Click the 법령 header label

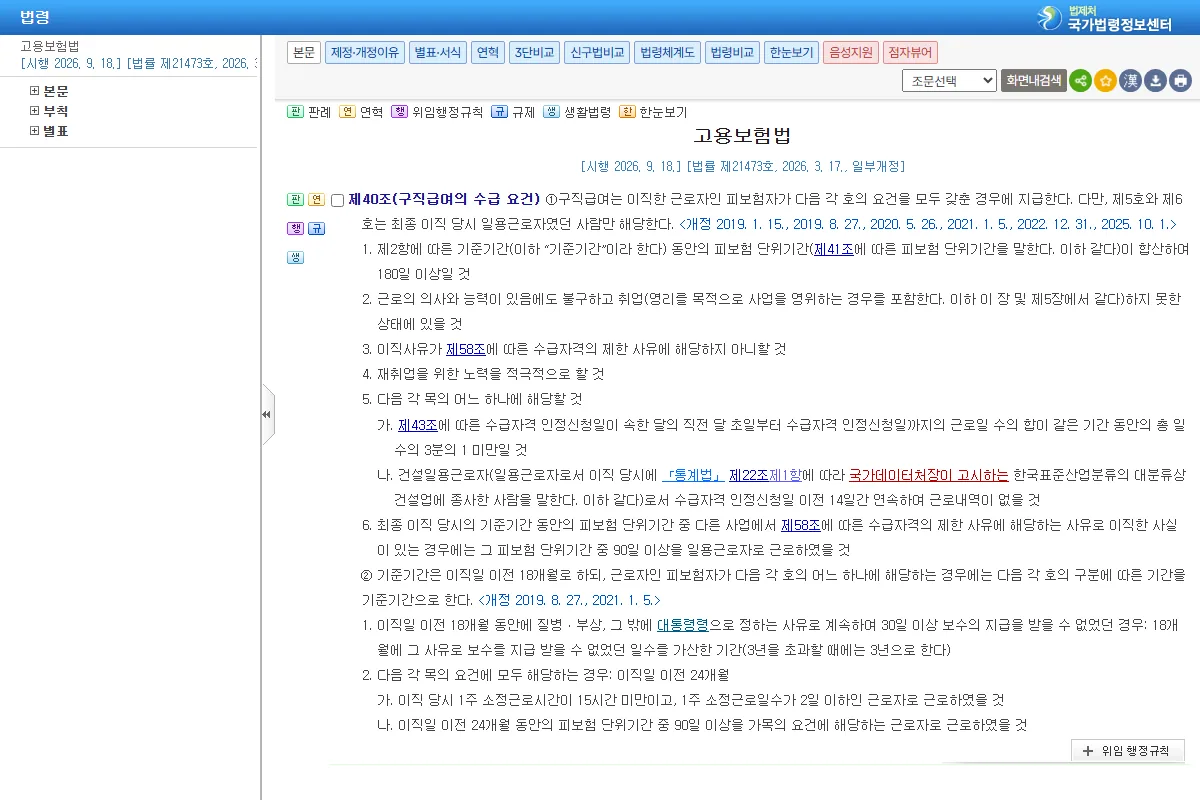[x=35, y=17]
